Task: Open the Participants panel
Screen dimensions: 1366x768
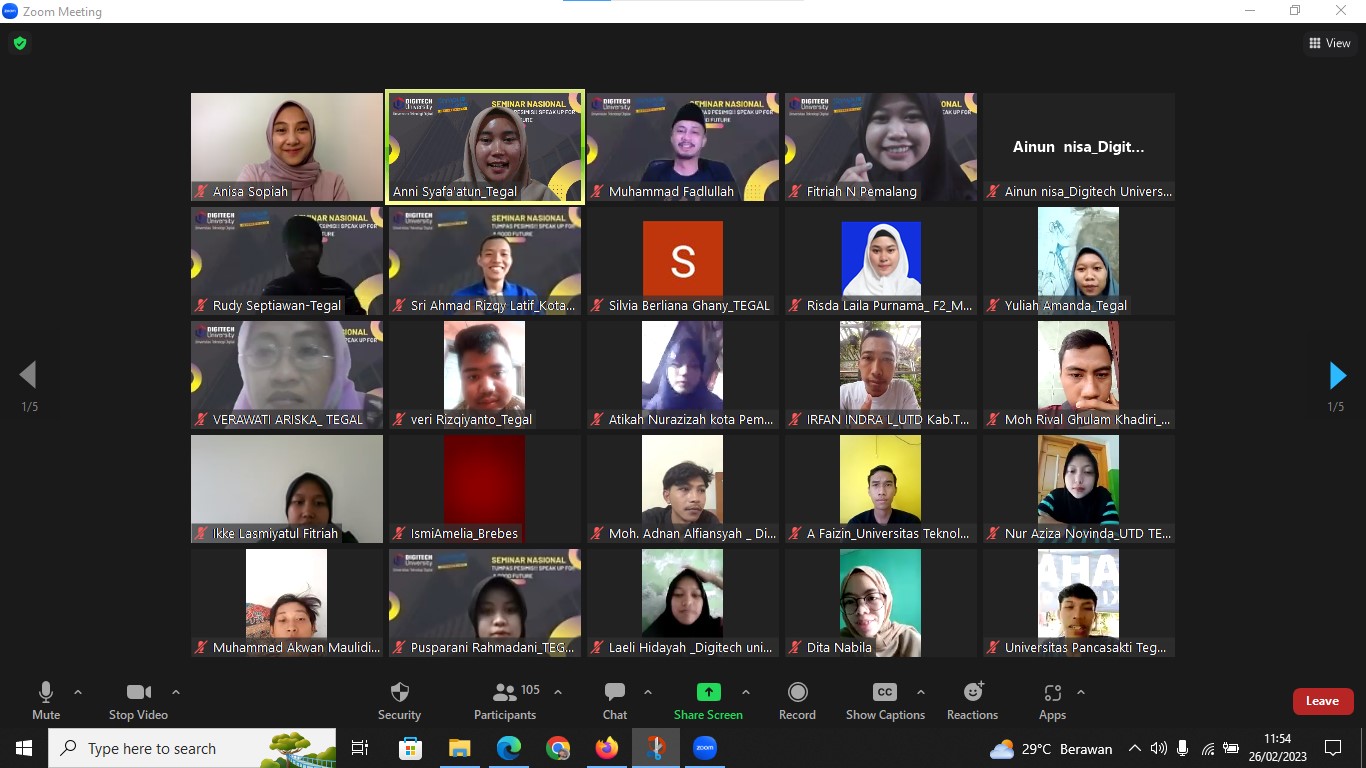Action: point(505,700)
